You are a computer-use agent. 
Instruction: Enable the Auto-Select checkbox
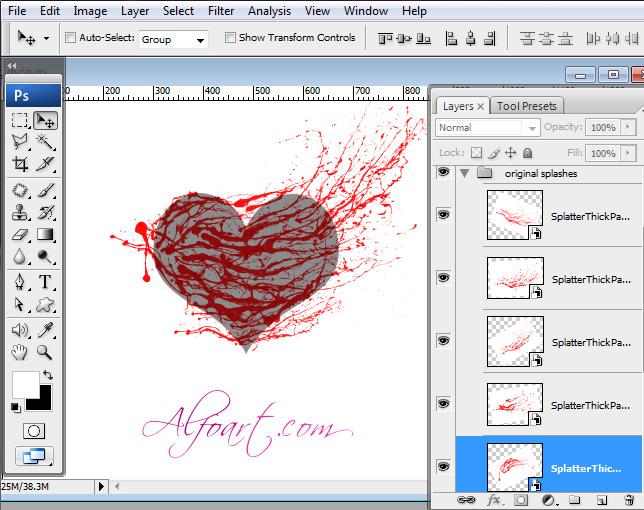71,38
